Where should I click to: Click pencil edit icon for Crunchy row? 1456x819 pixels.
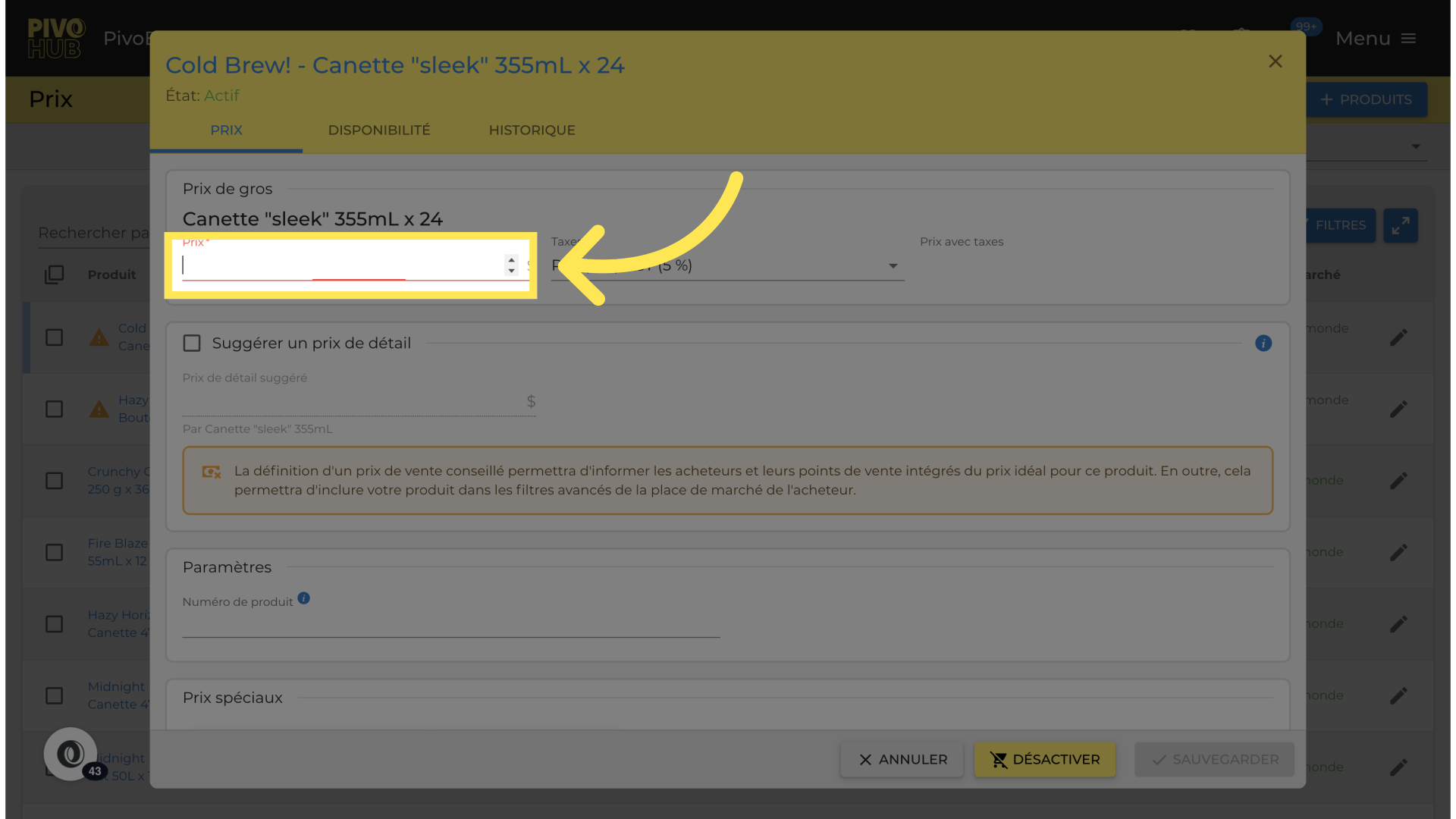click(x=1398, y=481)
